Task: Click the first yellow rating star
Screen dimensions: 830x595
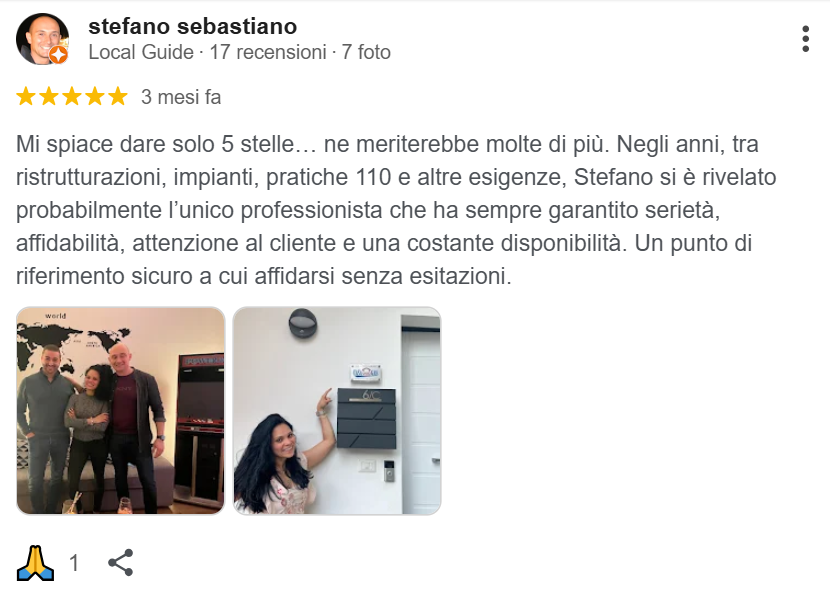Action: 25,97
